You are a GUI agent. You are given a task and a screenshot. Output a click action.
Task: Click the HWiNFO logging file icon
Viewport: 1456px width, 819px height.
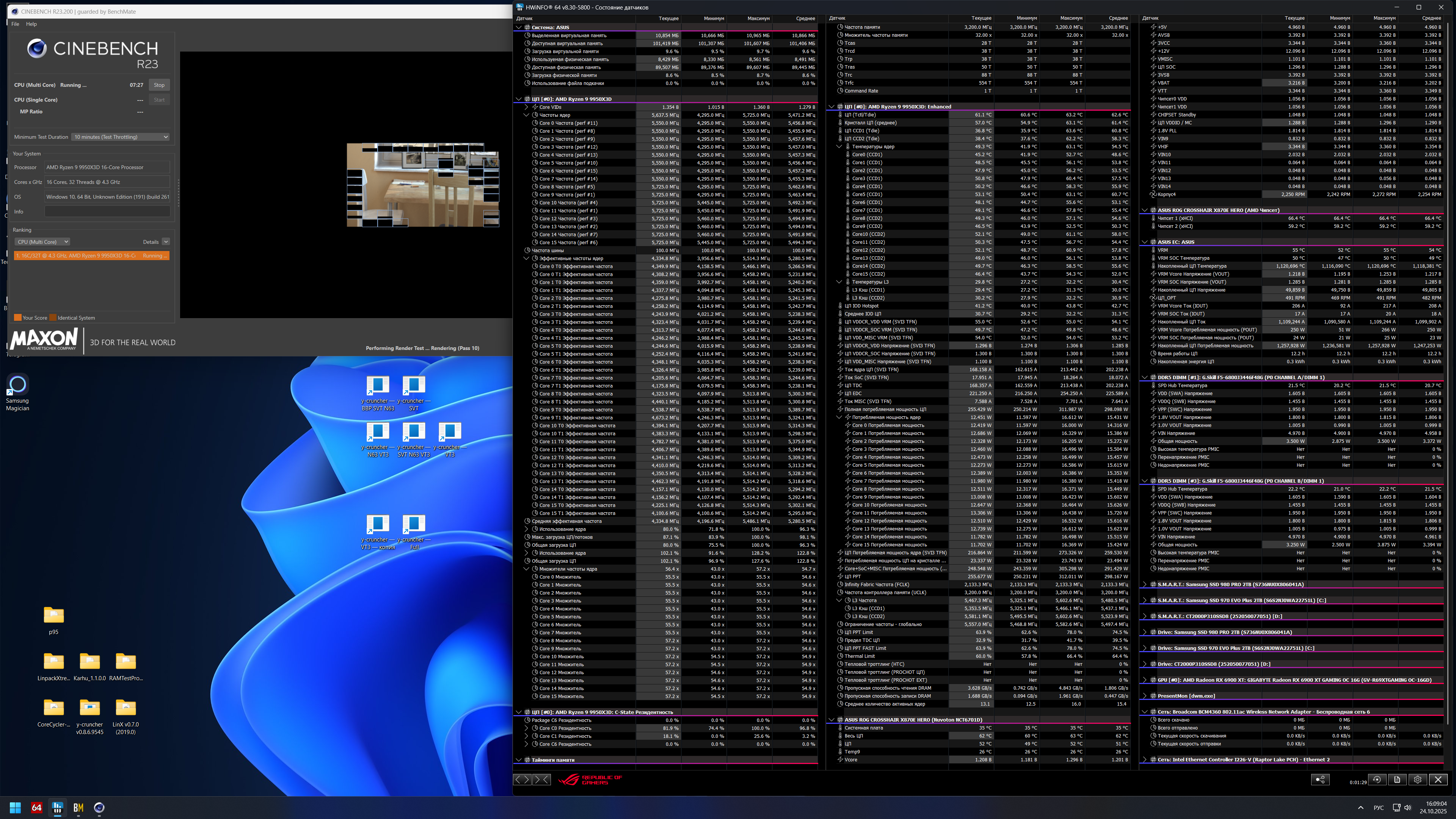pyautogui.click(x=1397, y=780)
